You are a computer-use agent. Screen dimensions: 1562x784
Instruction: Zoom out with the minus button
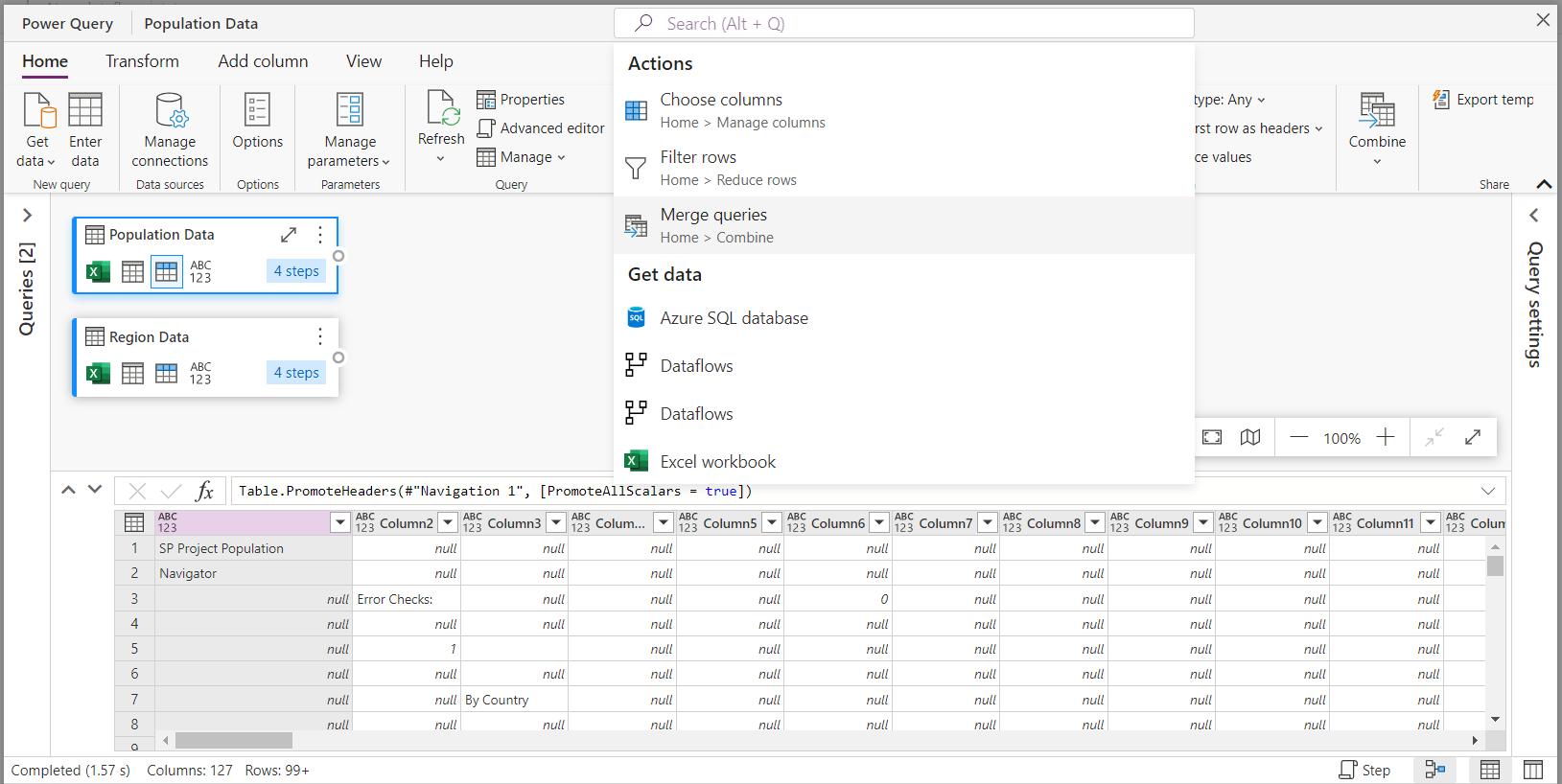pos(1299,437)
